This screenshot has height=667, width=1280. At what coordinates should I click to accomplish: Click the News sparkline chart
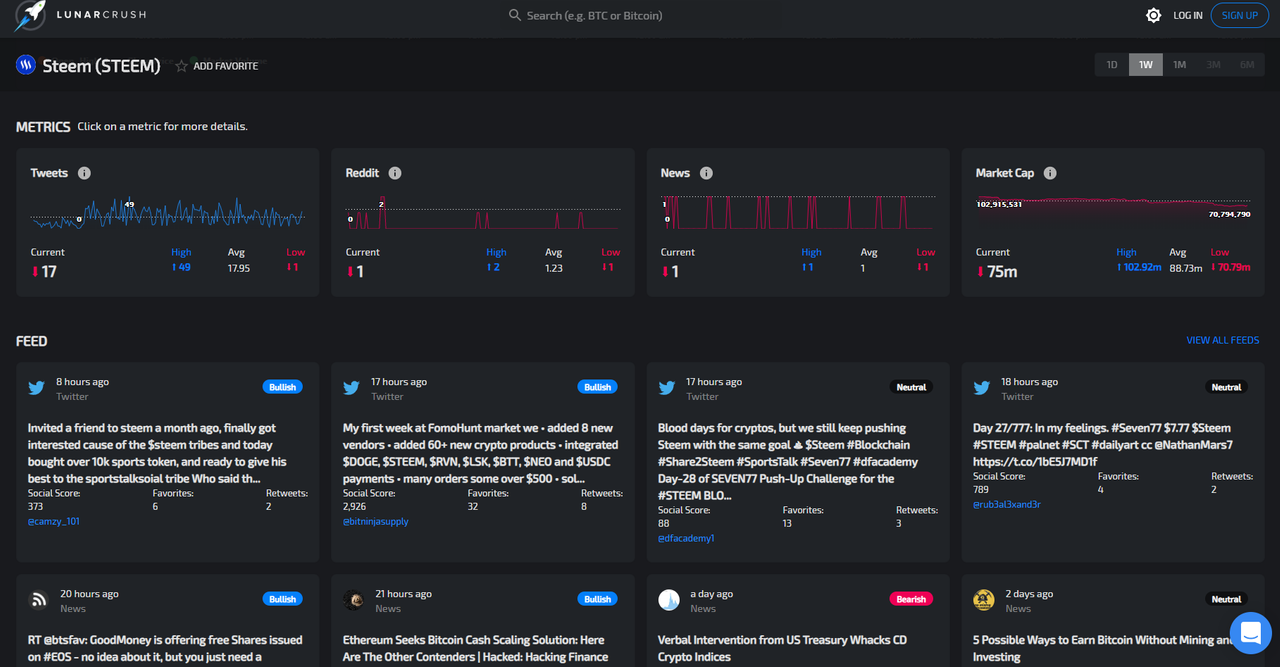click(x=798, y=213)
